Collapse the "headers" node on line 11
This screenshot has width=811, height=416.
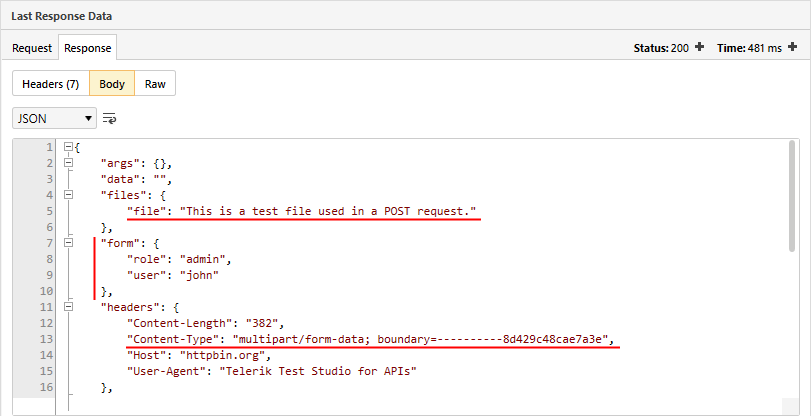(68, 307)
